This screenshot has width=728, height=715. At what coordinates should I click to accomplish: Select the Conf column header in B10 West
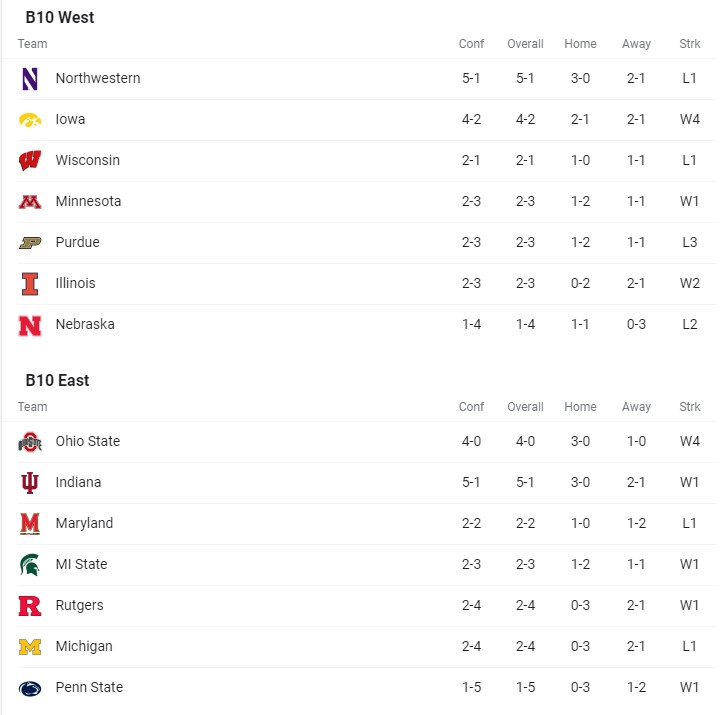click(471, 44)
